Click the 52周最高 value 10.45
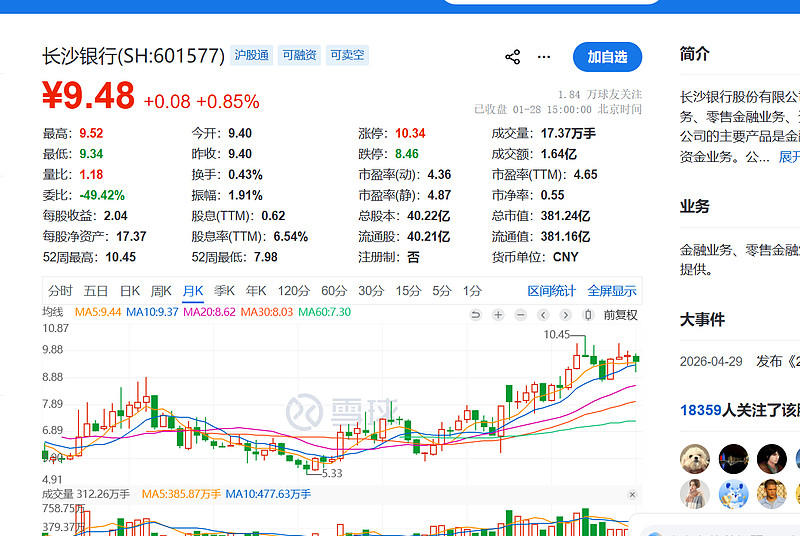The height and width of the screenshot is (536, 800). pos(120,257)
